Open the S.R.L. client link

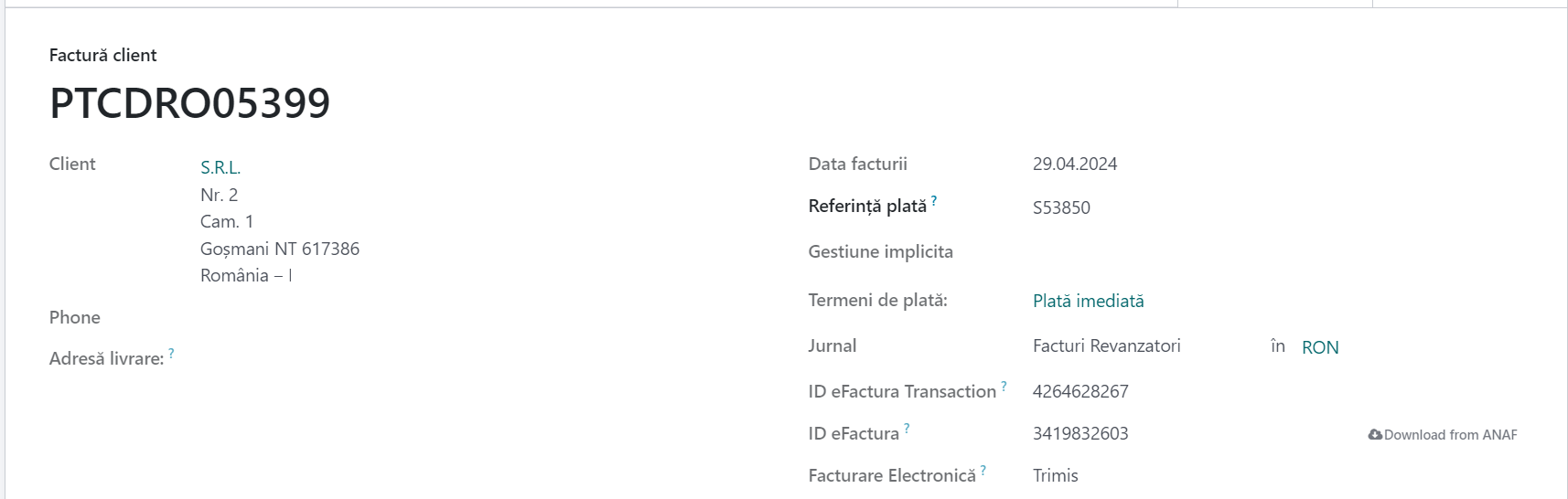point(220,167)
